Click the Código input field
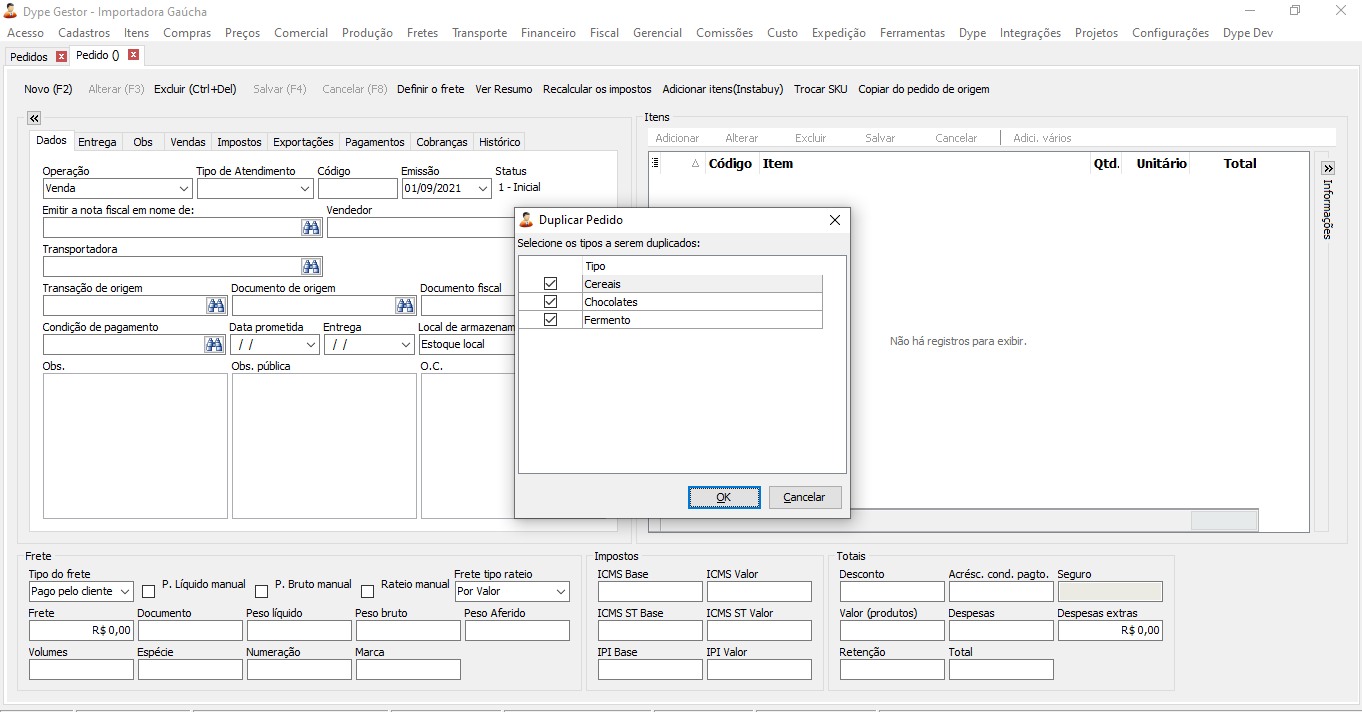The image size is (1362, 712). pyautogui.click(x=358, y=188)
